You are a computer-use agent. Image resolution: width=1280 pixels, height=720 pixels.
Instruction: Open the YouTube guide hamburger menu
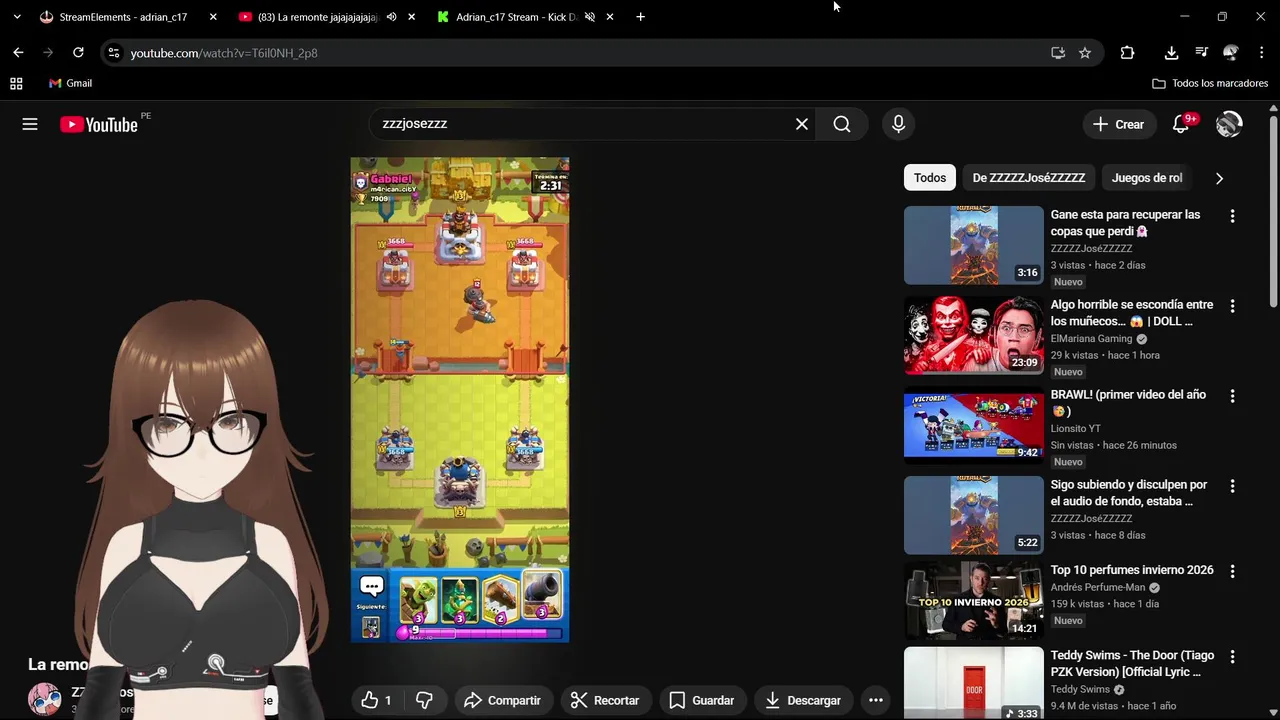[30, 124]
